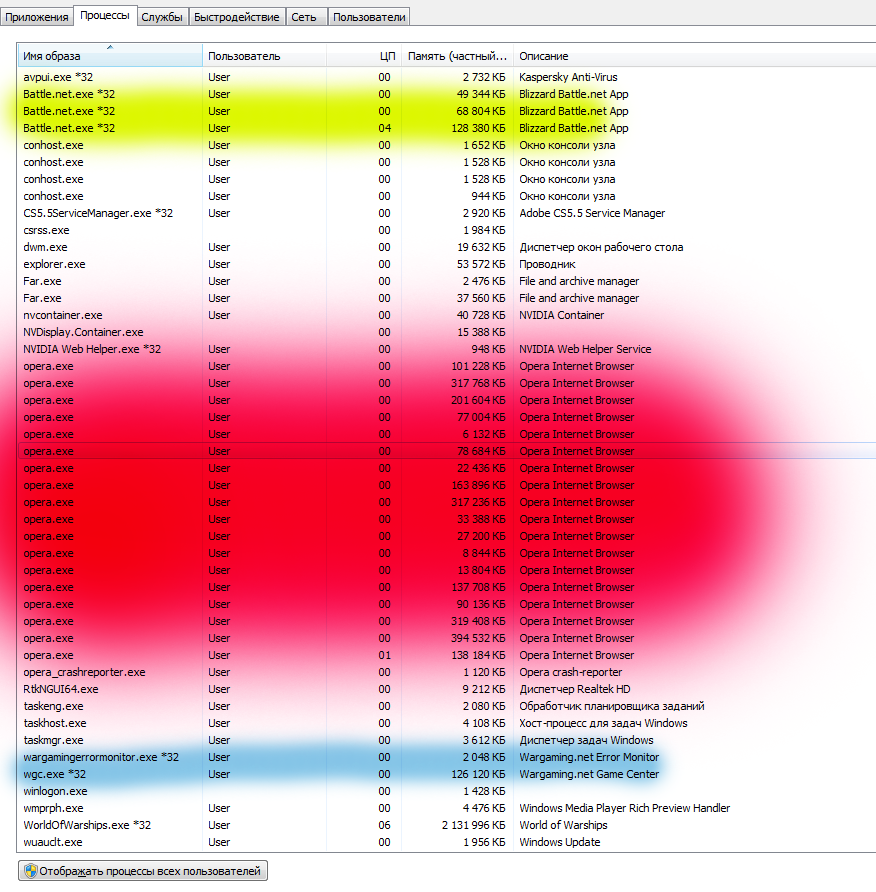Select the wgc.exe *32 process
876x892 pixels.
pyautogui.click(x=447, y=774)
